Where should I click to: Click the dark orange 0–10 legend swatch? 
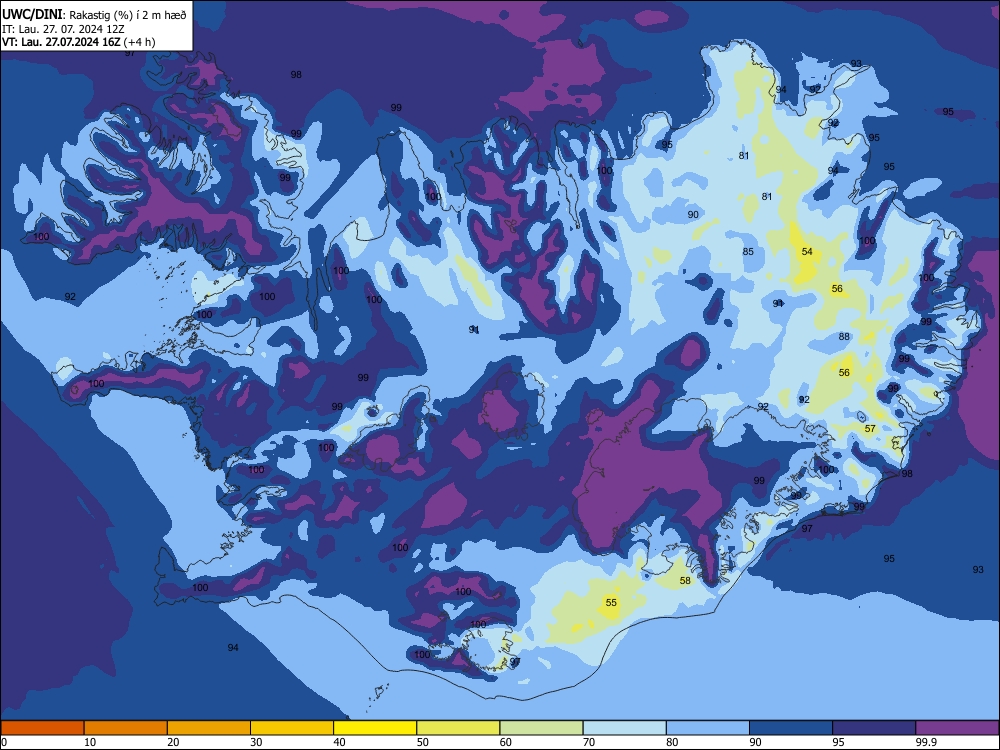(x=42, y=728)
